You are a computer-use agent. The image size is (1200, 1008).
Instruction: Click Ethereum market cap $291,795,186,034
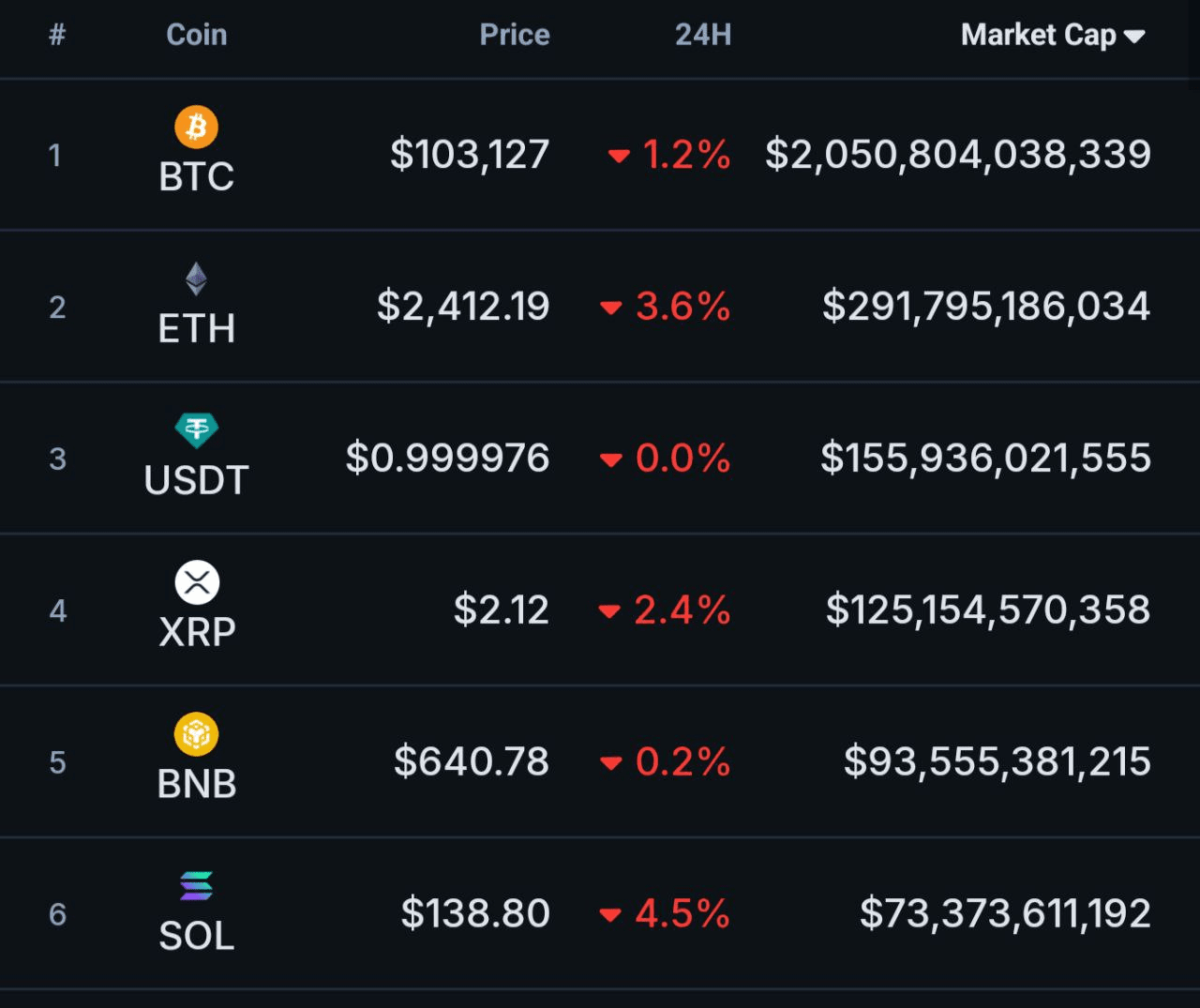click(985, 307)
